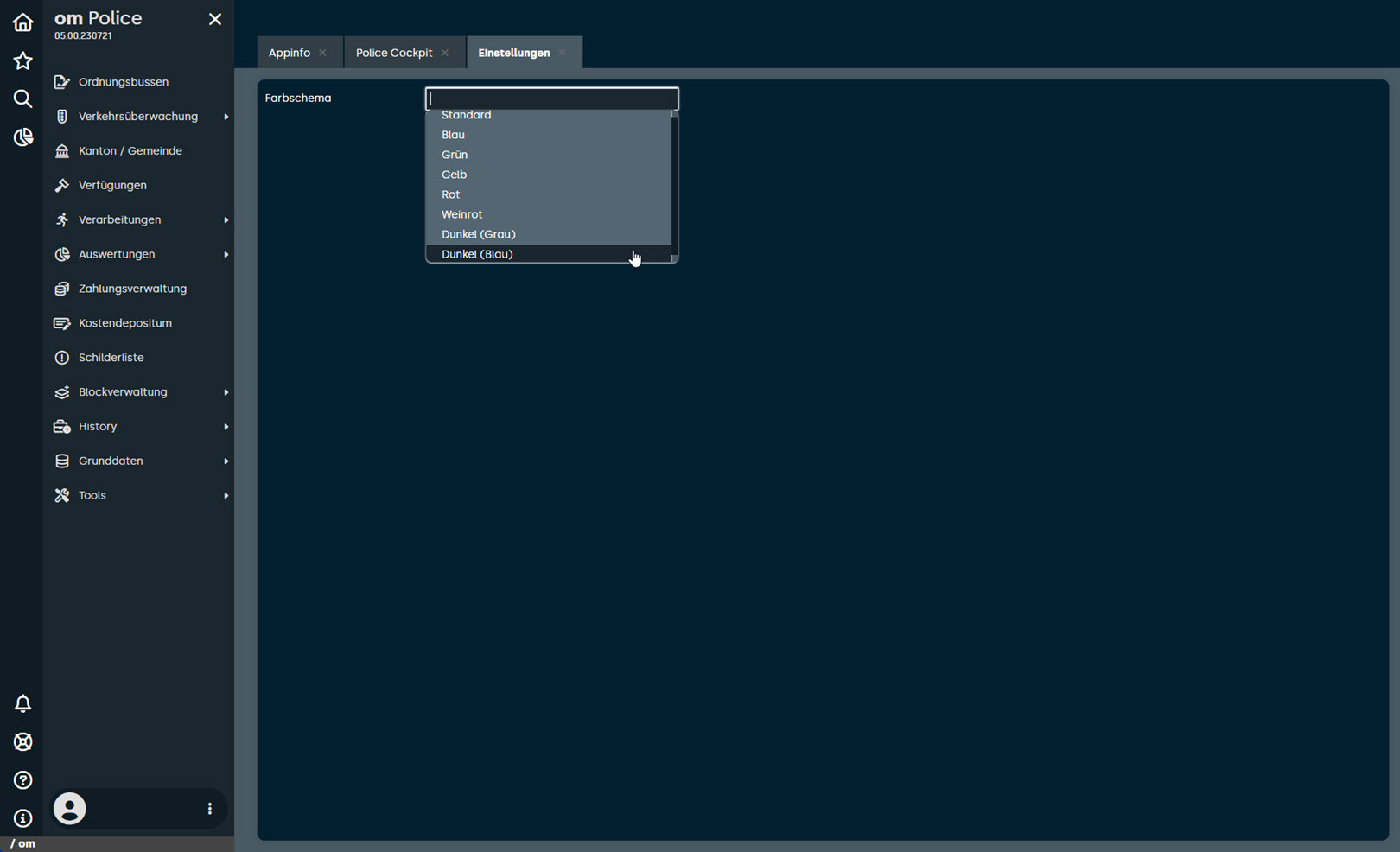Viewport: 1400px width, 852px height.
Task: Click the info circle icon
Action: point(22,817)
